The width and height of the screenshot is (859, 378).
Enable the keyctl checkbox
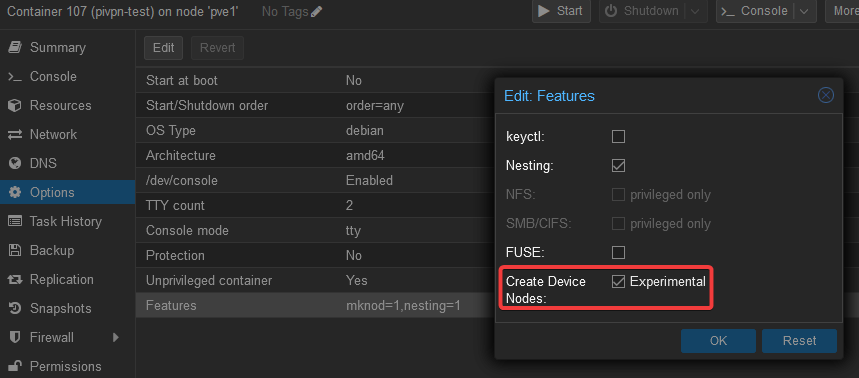click(x=618, y=136)
